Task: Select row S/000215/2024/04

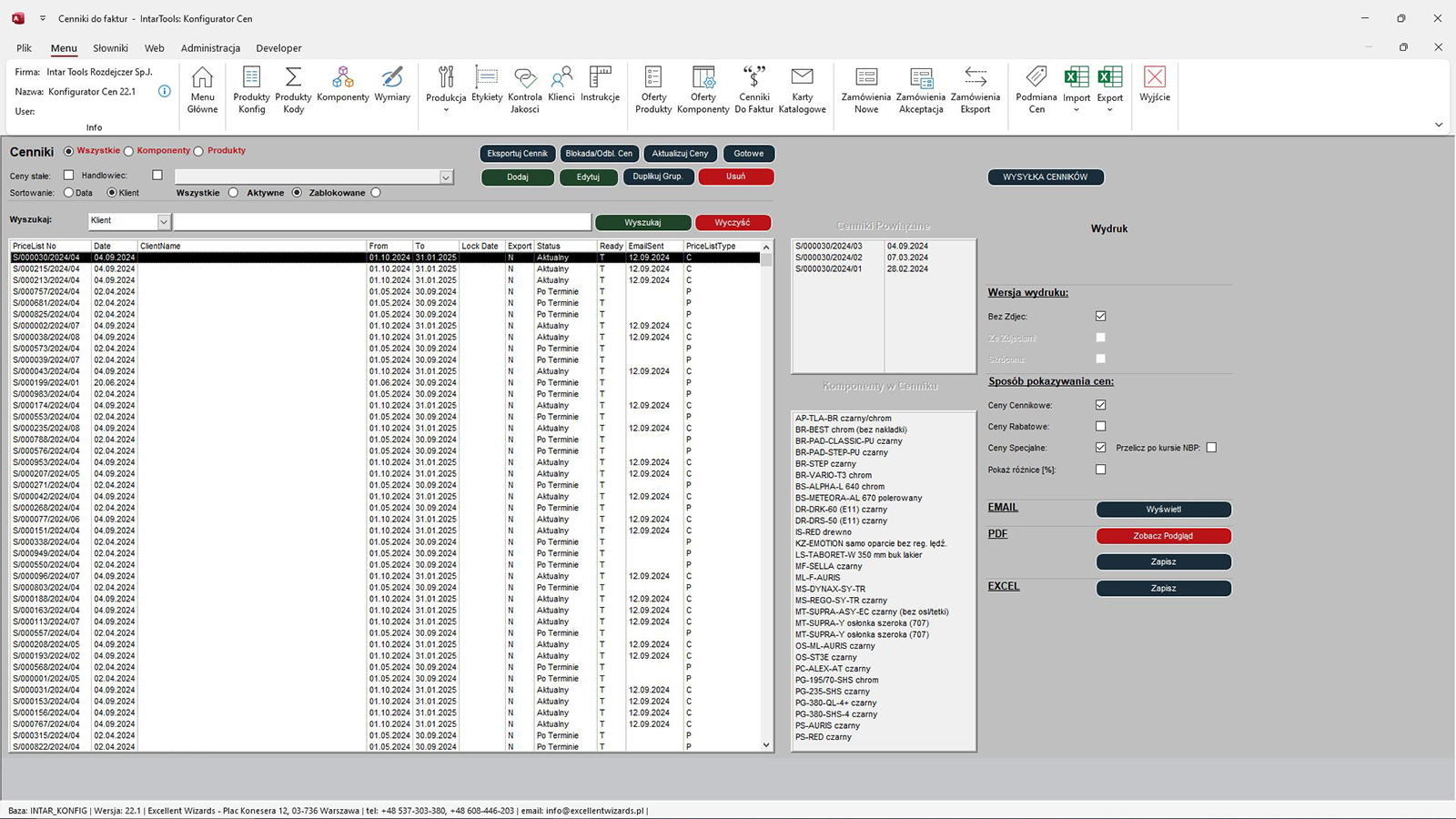Action: 385,269
